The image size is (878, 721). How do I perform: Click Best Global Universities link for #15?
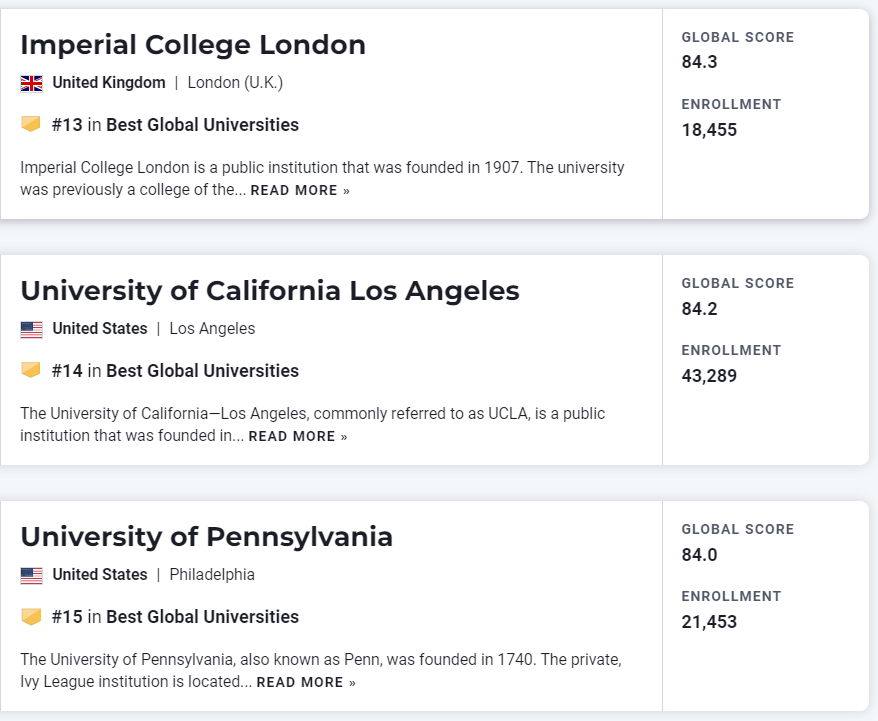point(202,617)
